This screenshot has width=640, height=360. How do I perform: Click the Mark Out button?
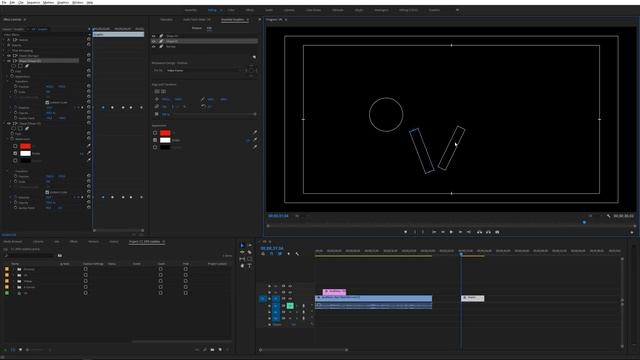point(423,232)
